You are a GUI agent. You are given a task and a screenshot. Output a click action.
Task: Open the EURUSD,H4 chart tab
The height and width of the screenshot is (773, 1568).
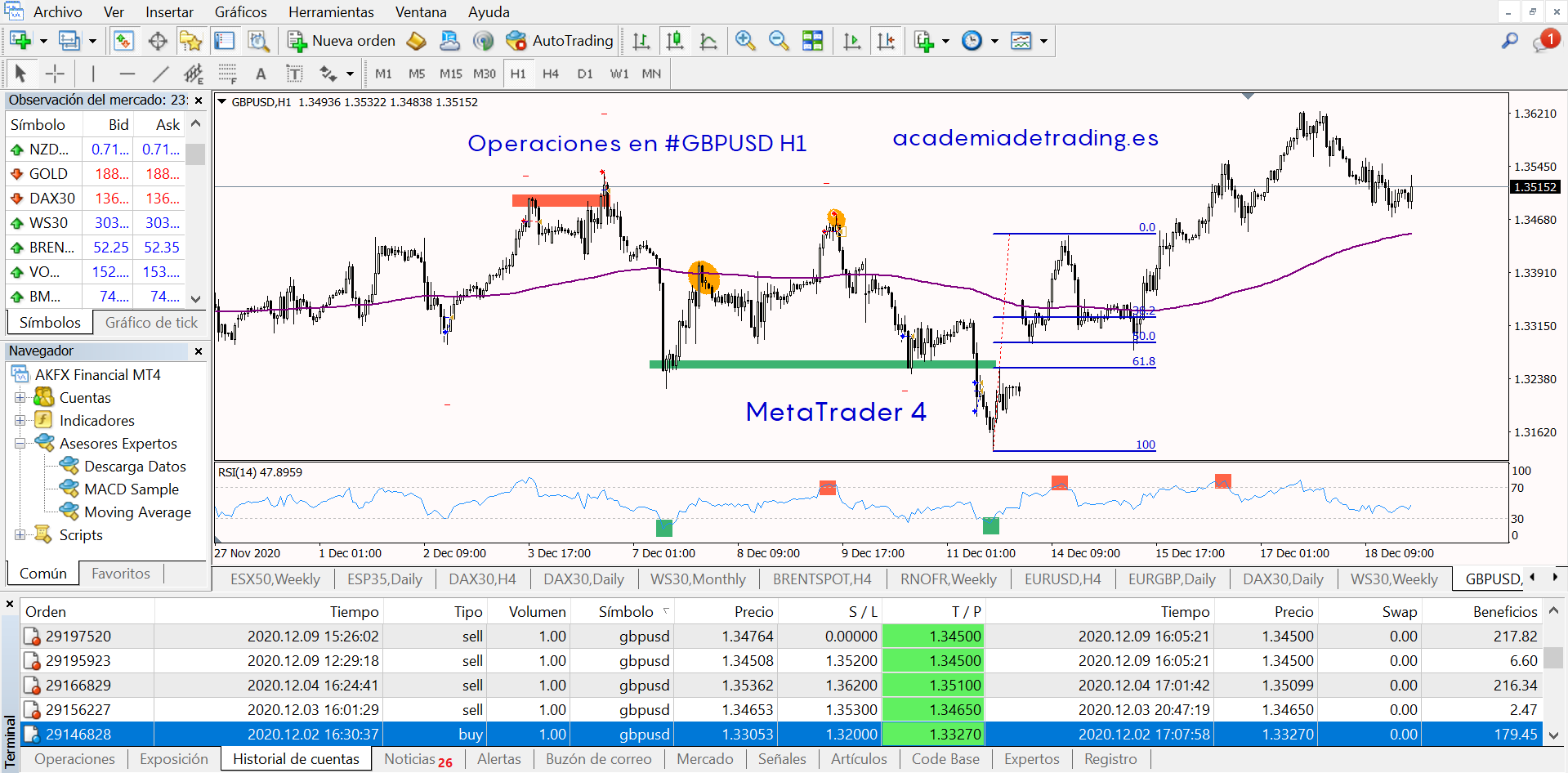tap(1062, 579)
